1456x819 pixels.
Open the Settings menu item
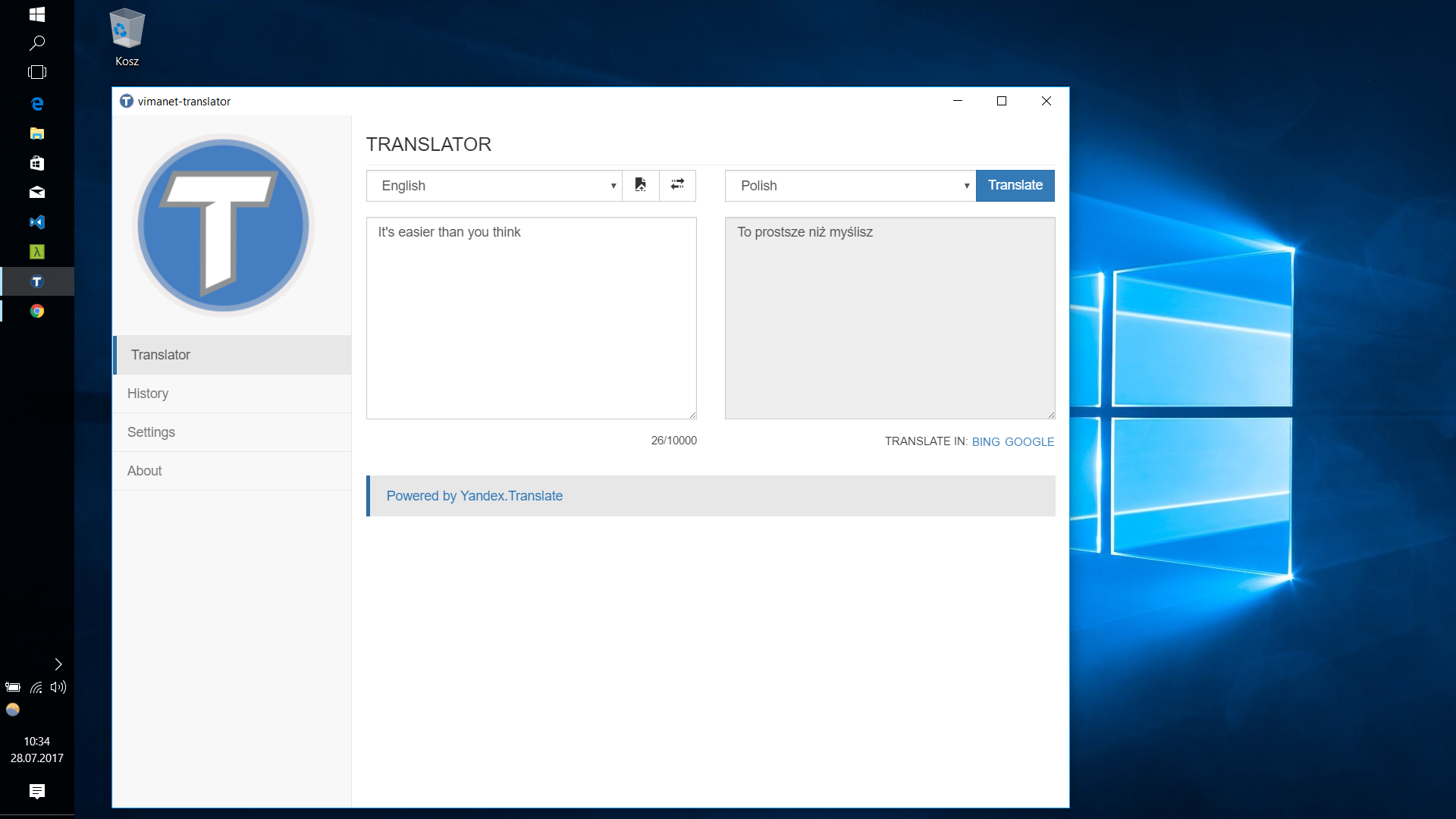pyautogui.click(x=151, y=432)
